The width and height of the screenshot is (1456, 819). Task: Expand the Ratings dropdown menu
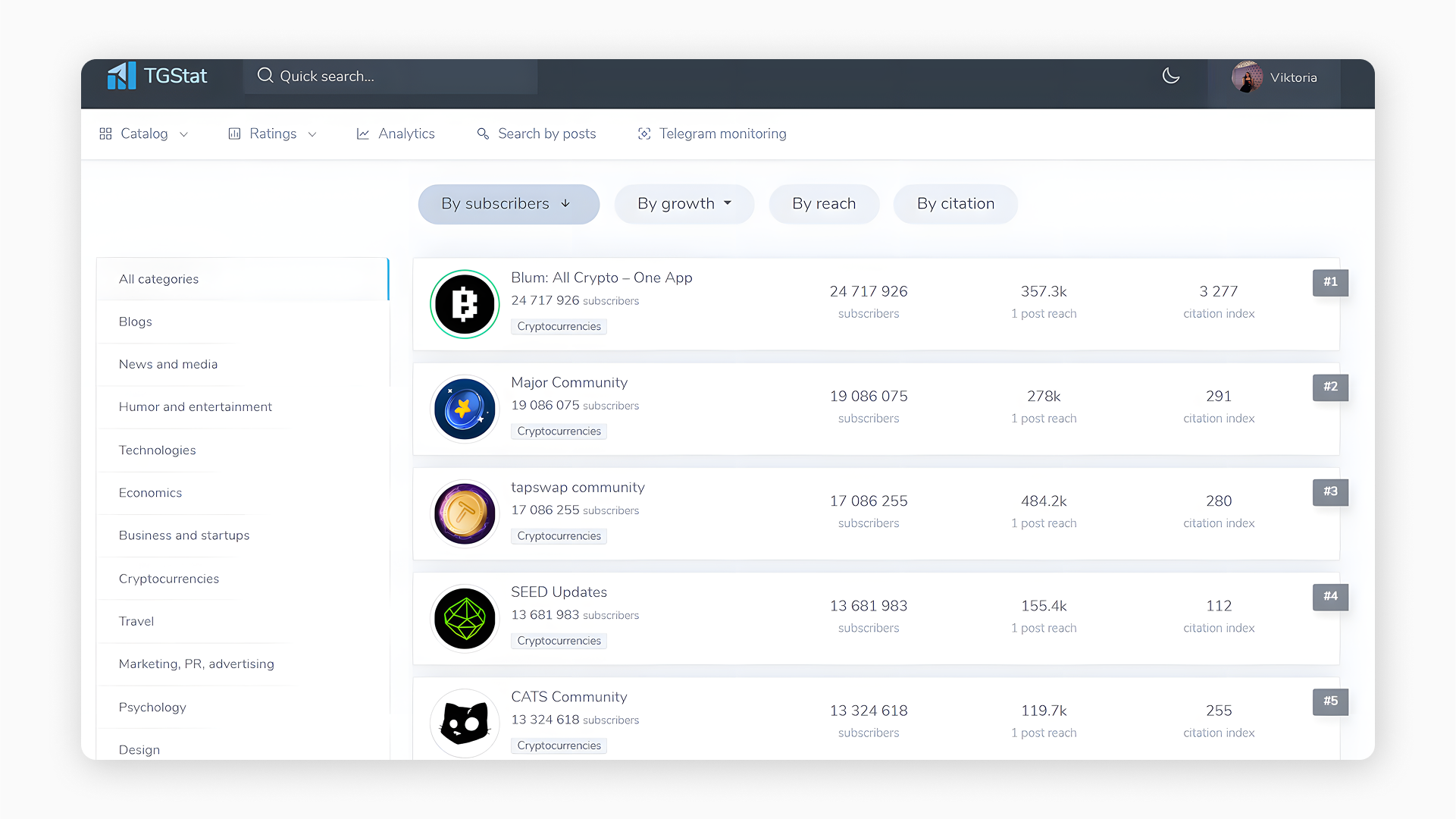312,134
